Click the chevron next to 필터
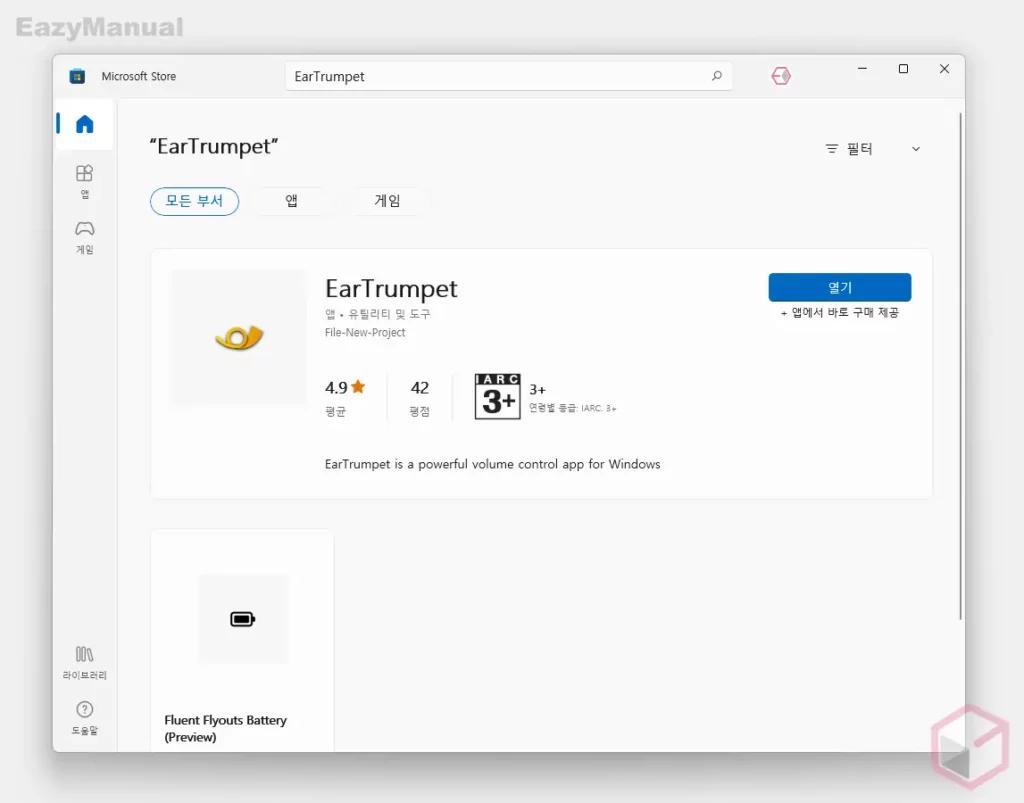1024x803 pixels. pyautogui.click(x=915, y=149)
